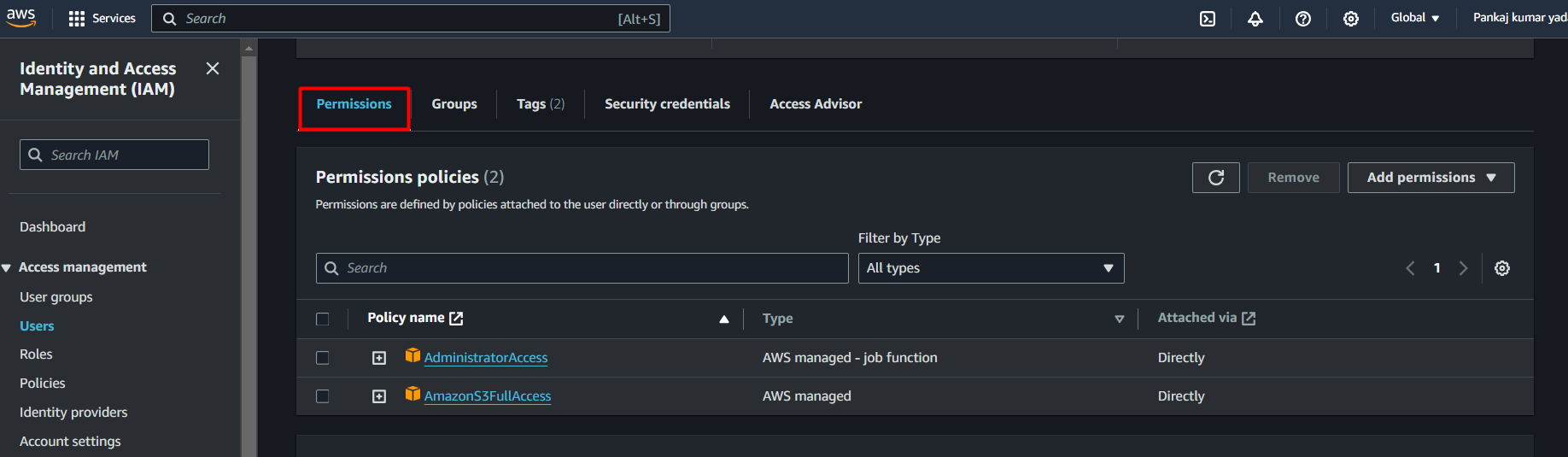Refresh the permissions policies list
Screen dimensions: 1568x457
[x=1216, y=178]
